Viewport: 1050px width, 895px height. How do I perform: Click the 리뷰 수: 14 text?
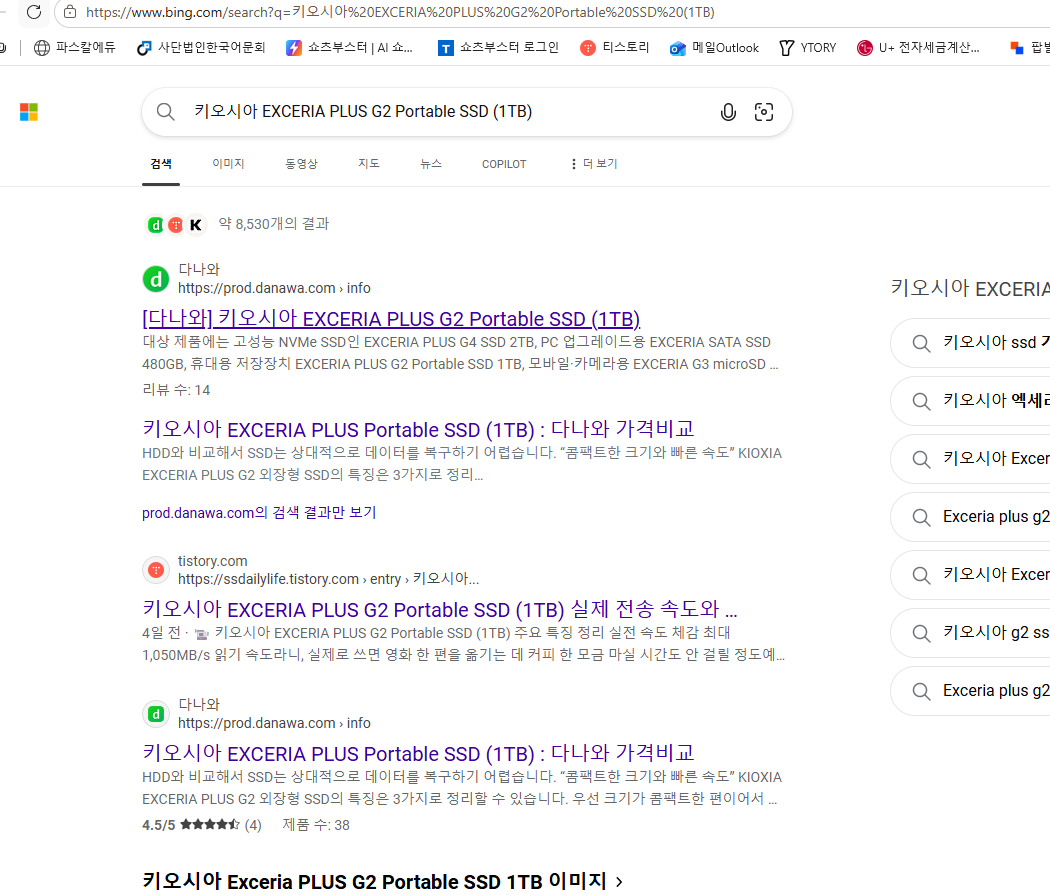tap(176, 390)
